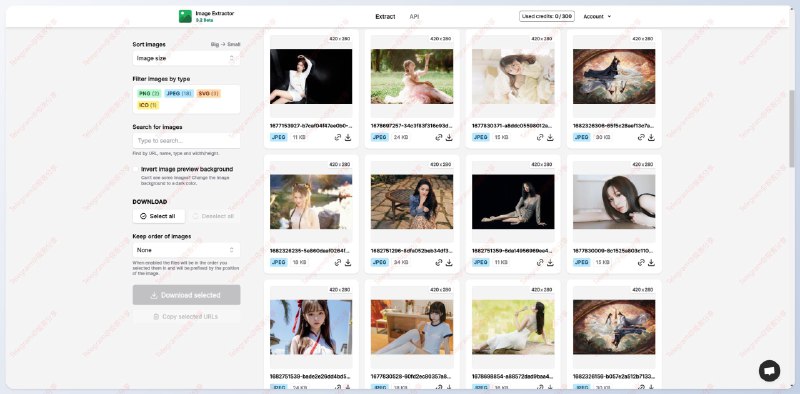The image size is (800, 394).
Task: Click the 30 KB size on 1682326306
Action: [x=603, y=137]
